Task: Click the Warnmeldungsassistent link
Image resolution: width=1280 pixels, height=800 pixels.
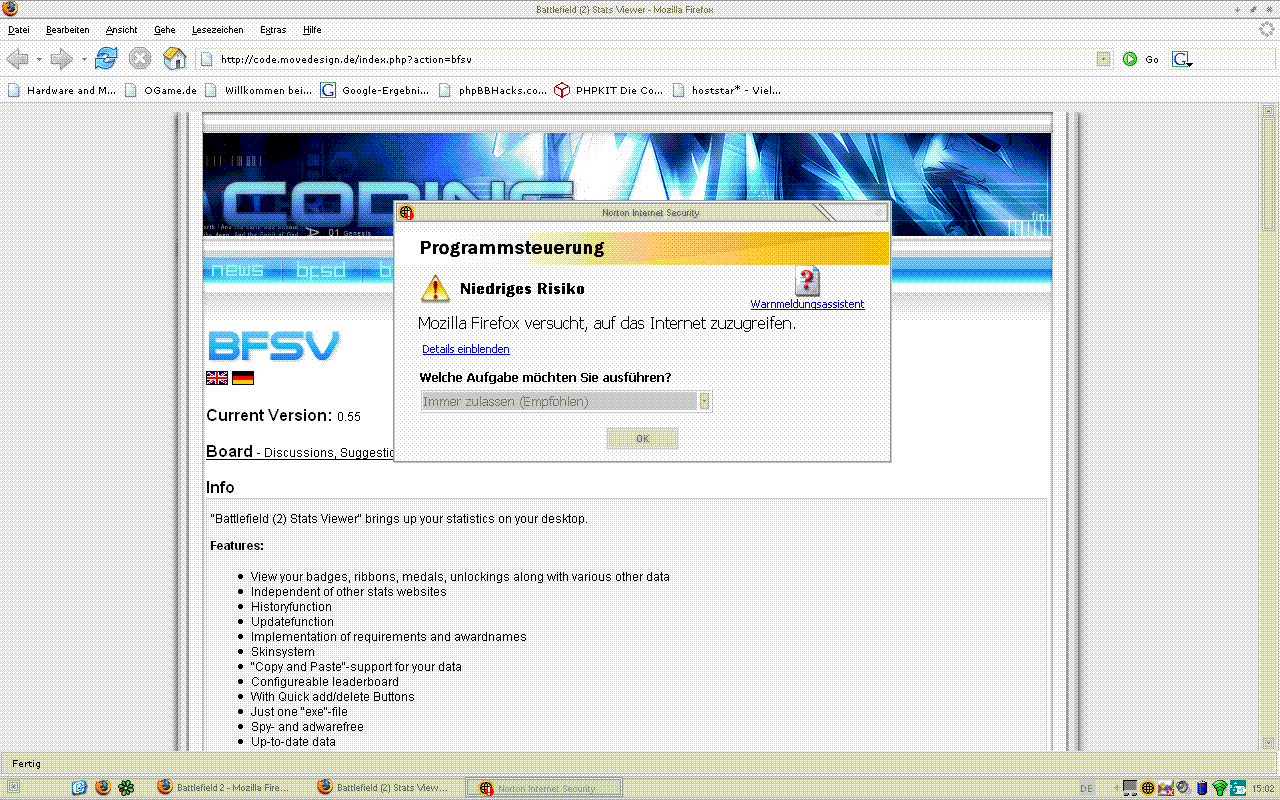Action: point(807,304)
